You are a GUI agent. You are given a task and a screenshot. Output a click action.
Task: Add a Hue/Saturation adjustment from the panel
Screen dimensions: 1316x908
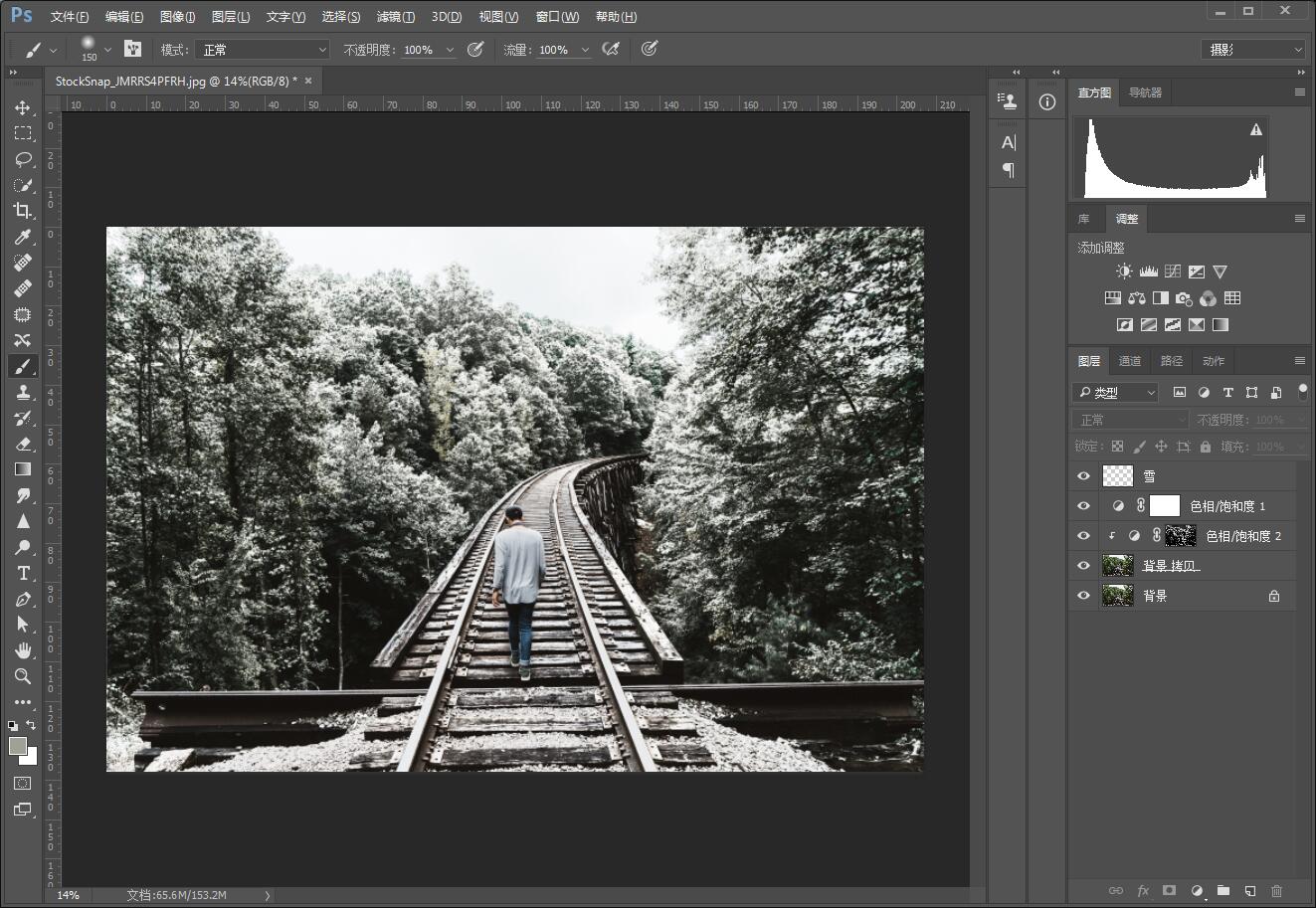(1112, 298)
